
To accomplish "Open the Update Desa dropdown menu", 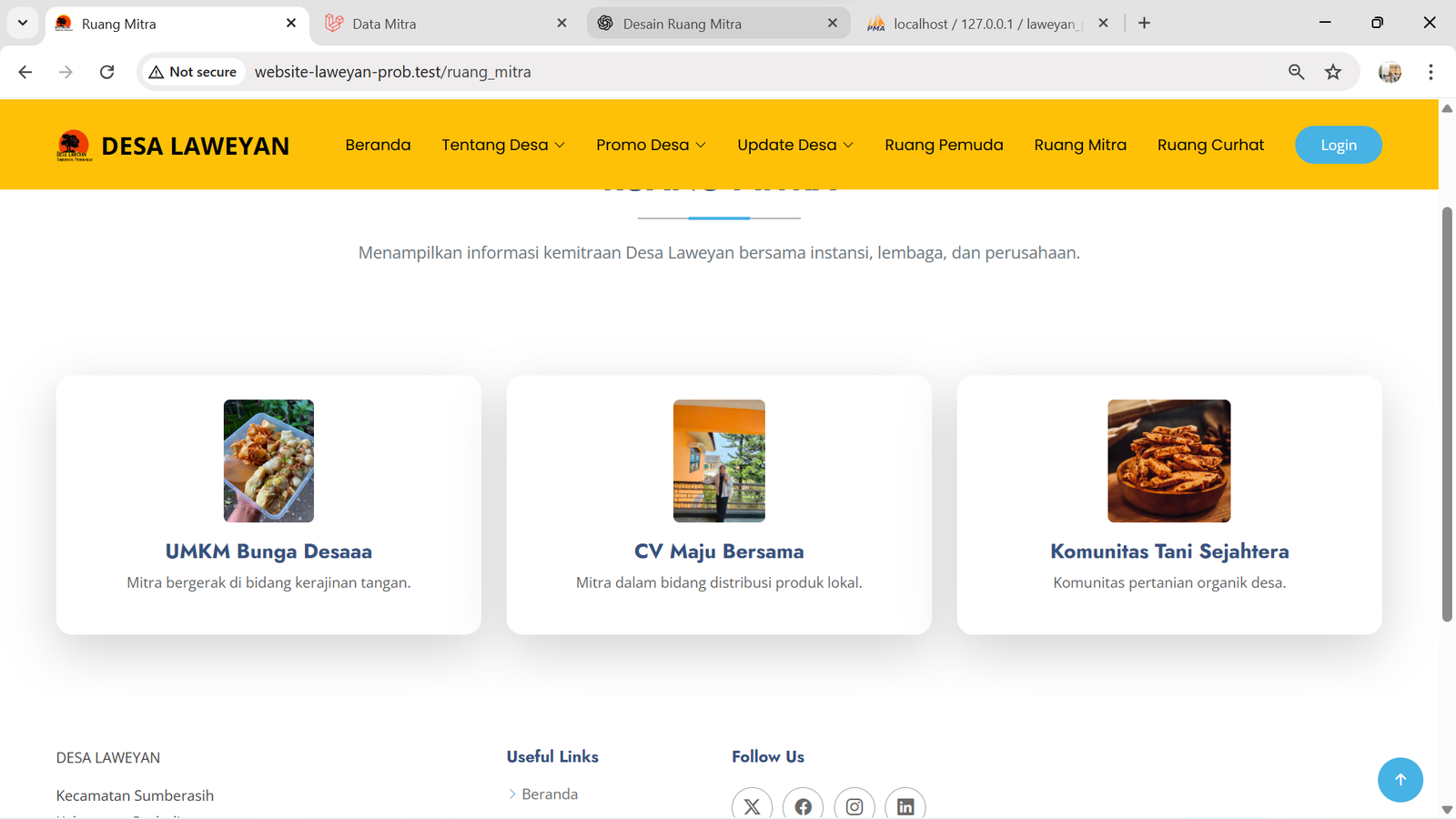I will tap(794, 145).
